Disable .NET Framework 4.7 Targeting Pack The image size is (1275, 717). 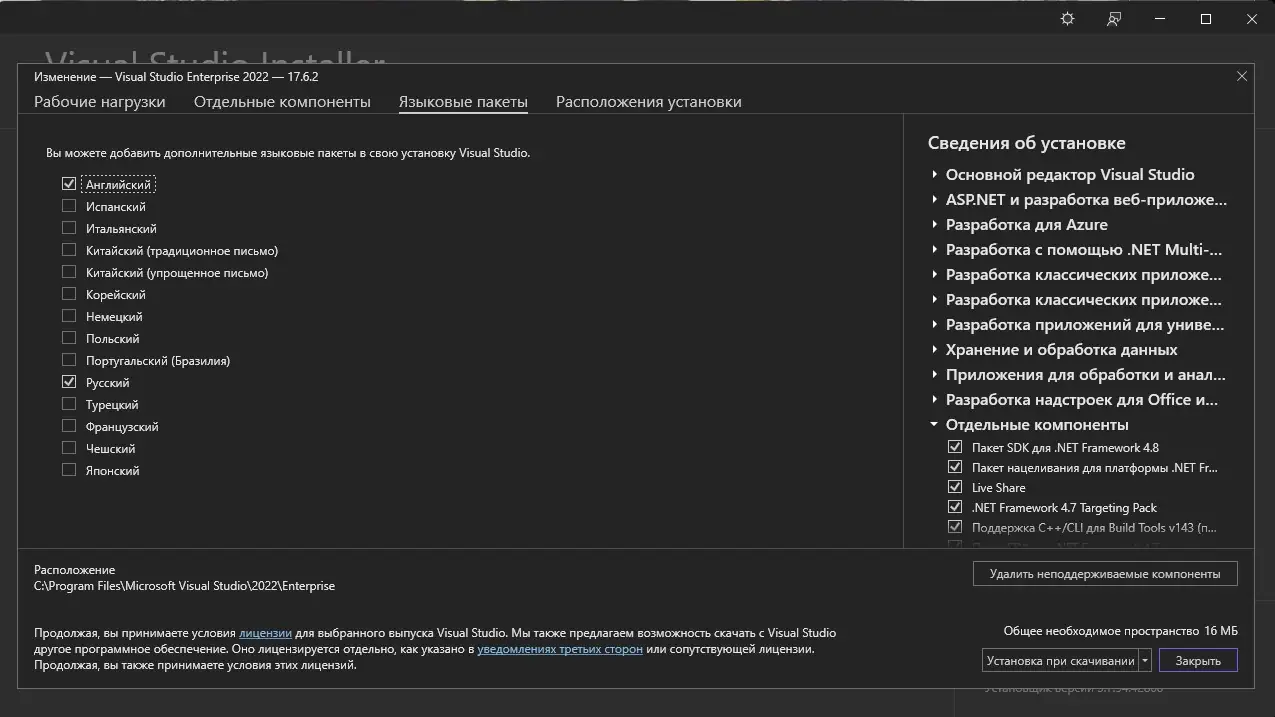955,507
